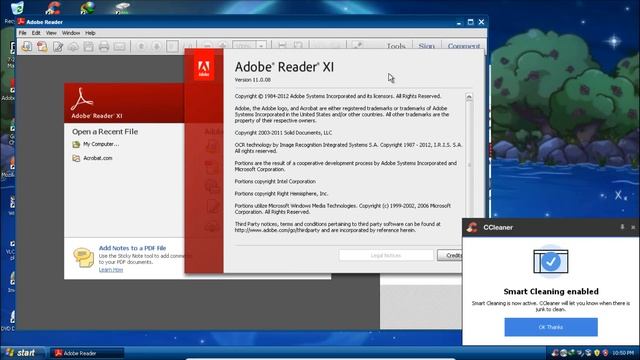This screenshot has width=640, height=360.
Task: Open the Sign pane
Action: [427, 46]
